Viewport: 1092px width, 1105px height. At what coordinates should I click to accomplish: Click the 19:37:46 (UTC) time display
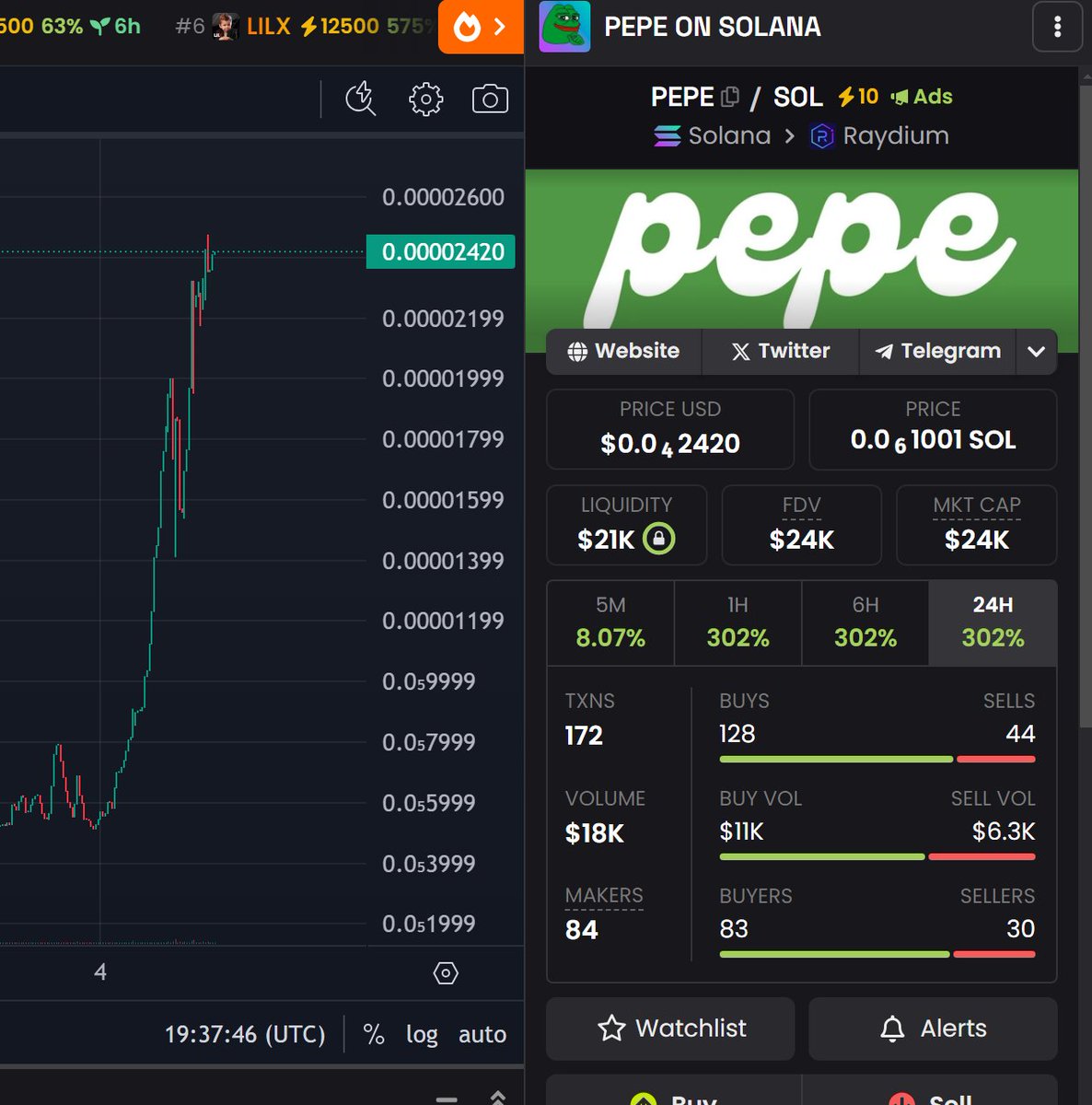(x=245, y=1034)
